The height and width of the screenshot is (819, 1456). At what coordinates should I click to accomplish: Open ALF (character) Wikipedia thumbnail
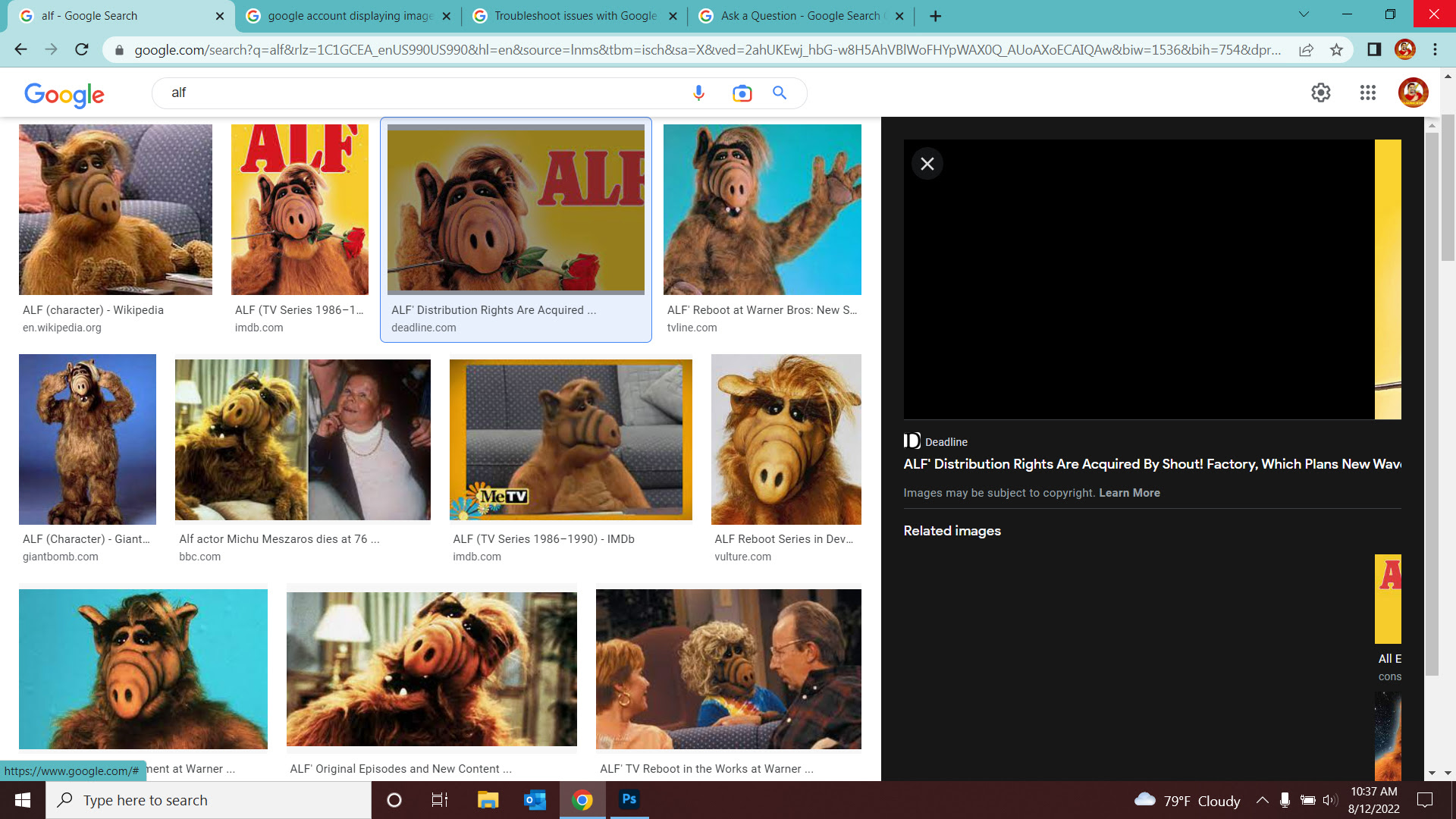pos(115,209)
